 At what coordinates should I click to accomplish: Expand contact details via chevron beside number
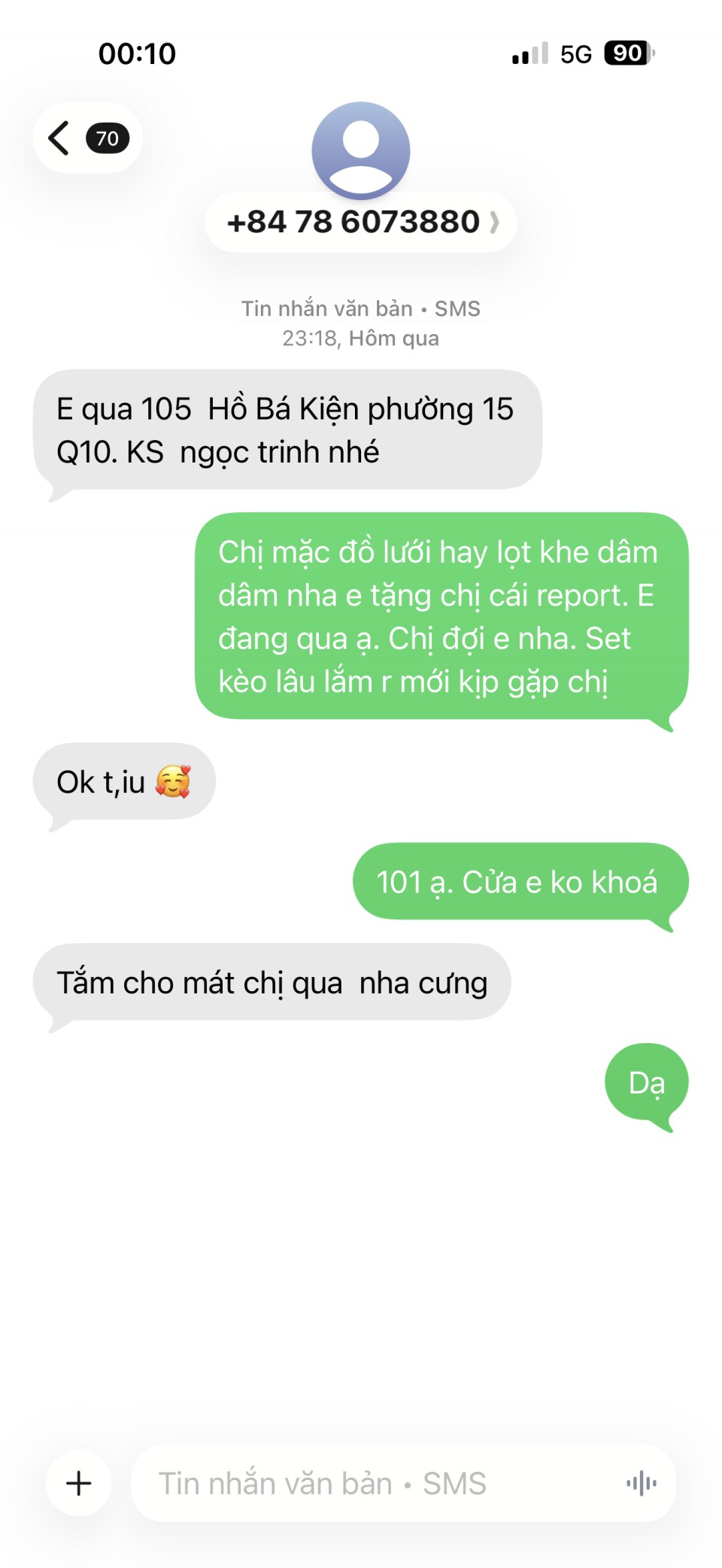494,223
